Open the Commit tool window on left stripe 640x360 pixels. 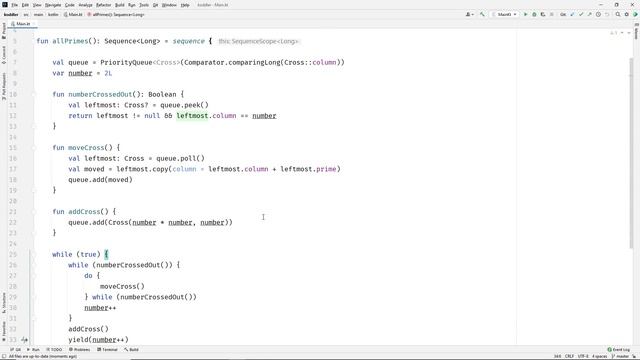4,55
